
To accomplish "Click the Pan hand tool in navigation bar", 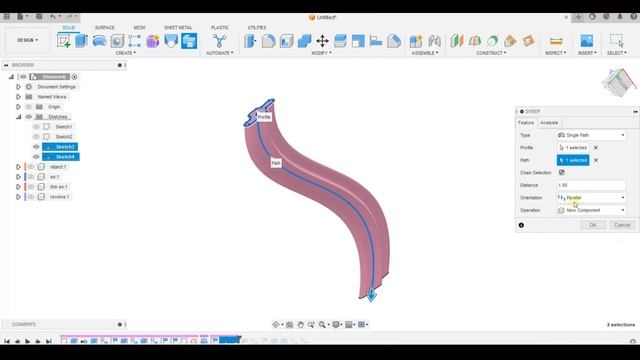I will pyautogui.click(x=300, y=324).
